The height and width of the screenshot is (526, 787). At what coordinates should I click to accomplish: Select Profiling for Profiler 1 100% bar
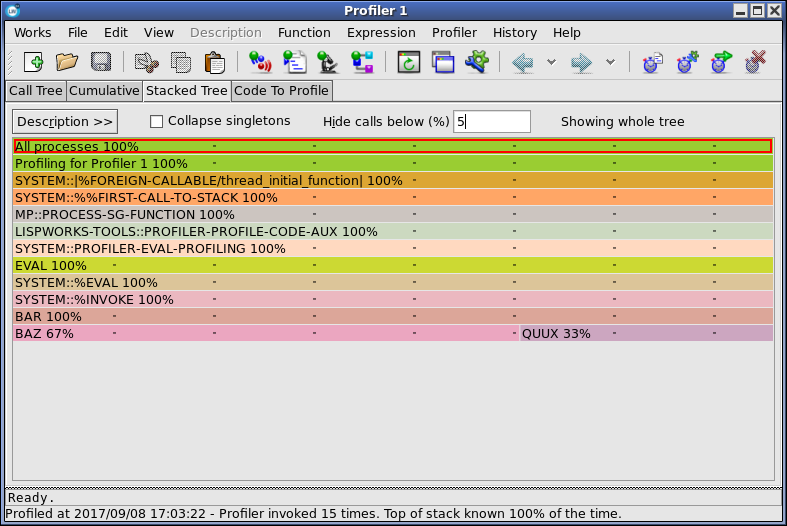tap(392, 164)
